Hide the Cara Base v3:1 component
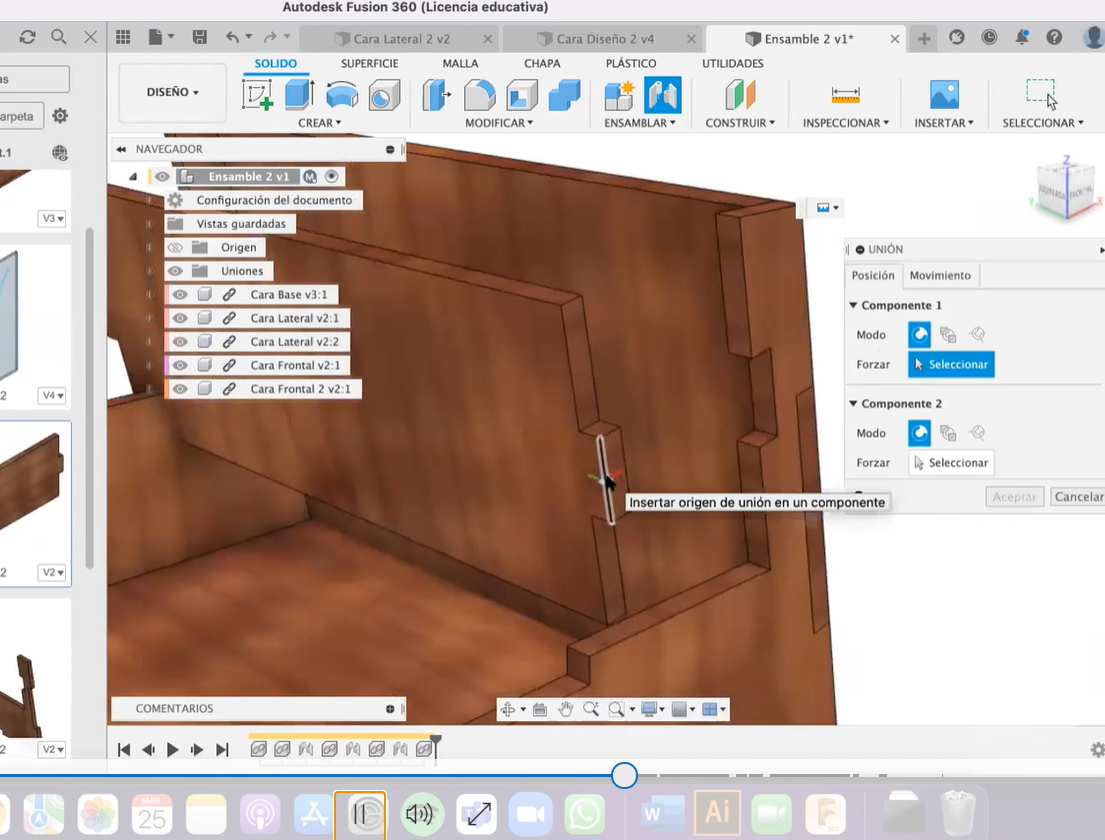Image resolution: width=1105 pixels, height=840 pixels. [x=180, y=295]
